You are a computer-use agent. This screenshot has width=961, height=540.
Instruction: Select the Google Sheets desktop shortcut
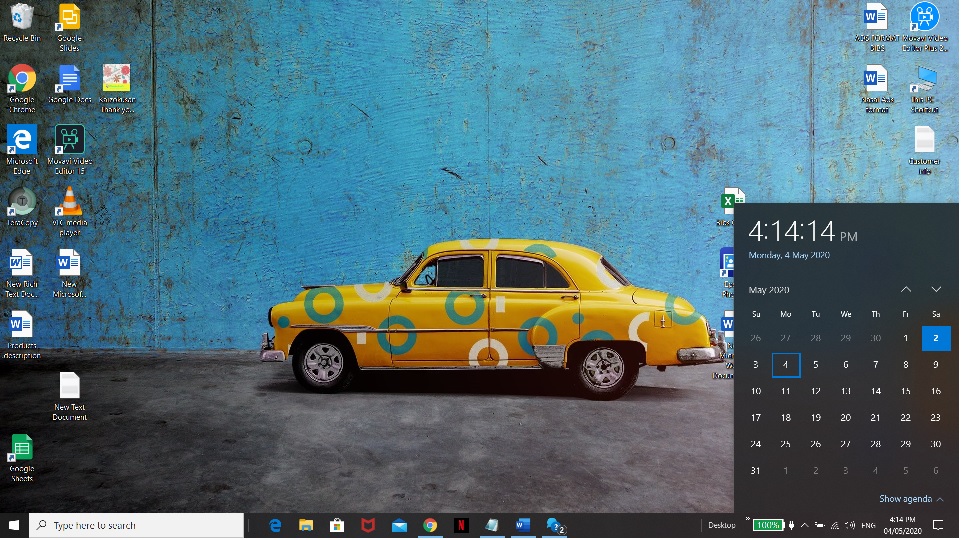pos(21,458)
